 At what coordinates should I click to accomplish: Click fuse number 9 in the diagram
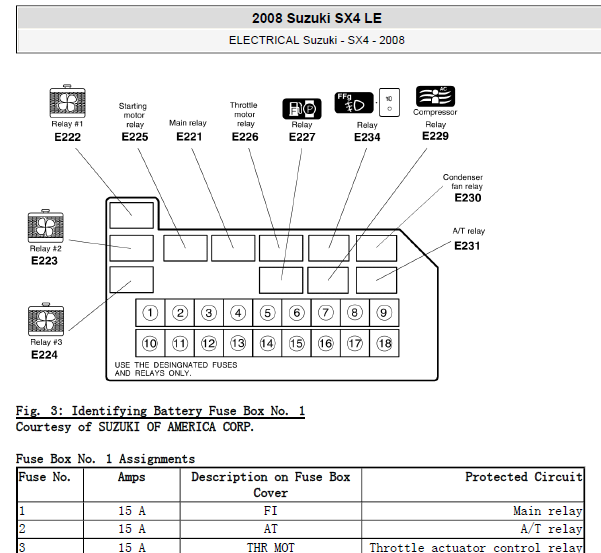(x=384, y=313)
